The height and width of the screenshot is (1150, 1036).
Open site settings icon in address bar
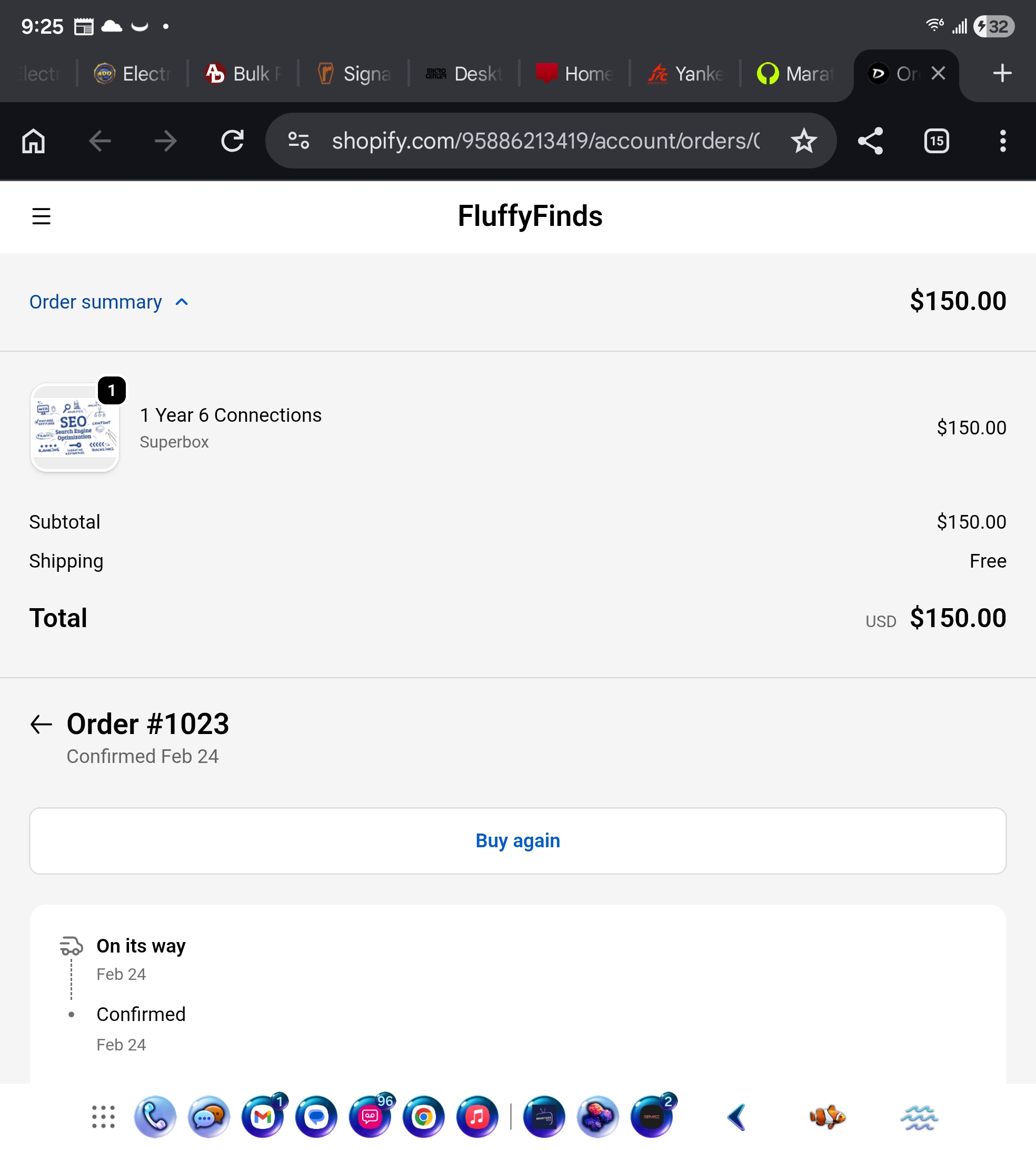click(299, 141)
